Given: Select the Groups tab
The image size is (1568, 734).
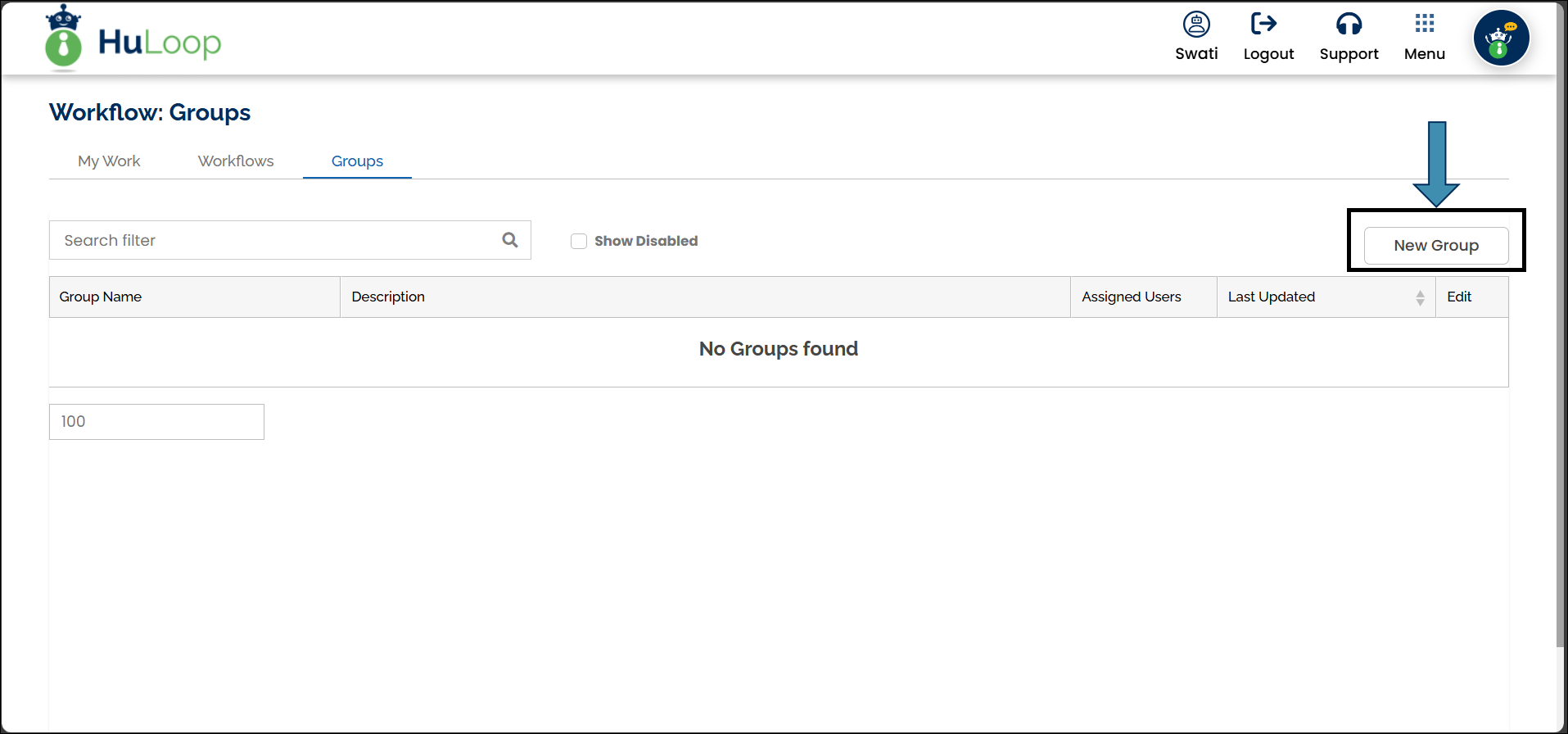Looking at the screenshot, I should pos(357,161).
